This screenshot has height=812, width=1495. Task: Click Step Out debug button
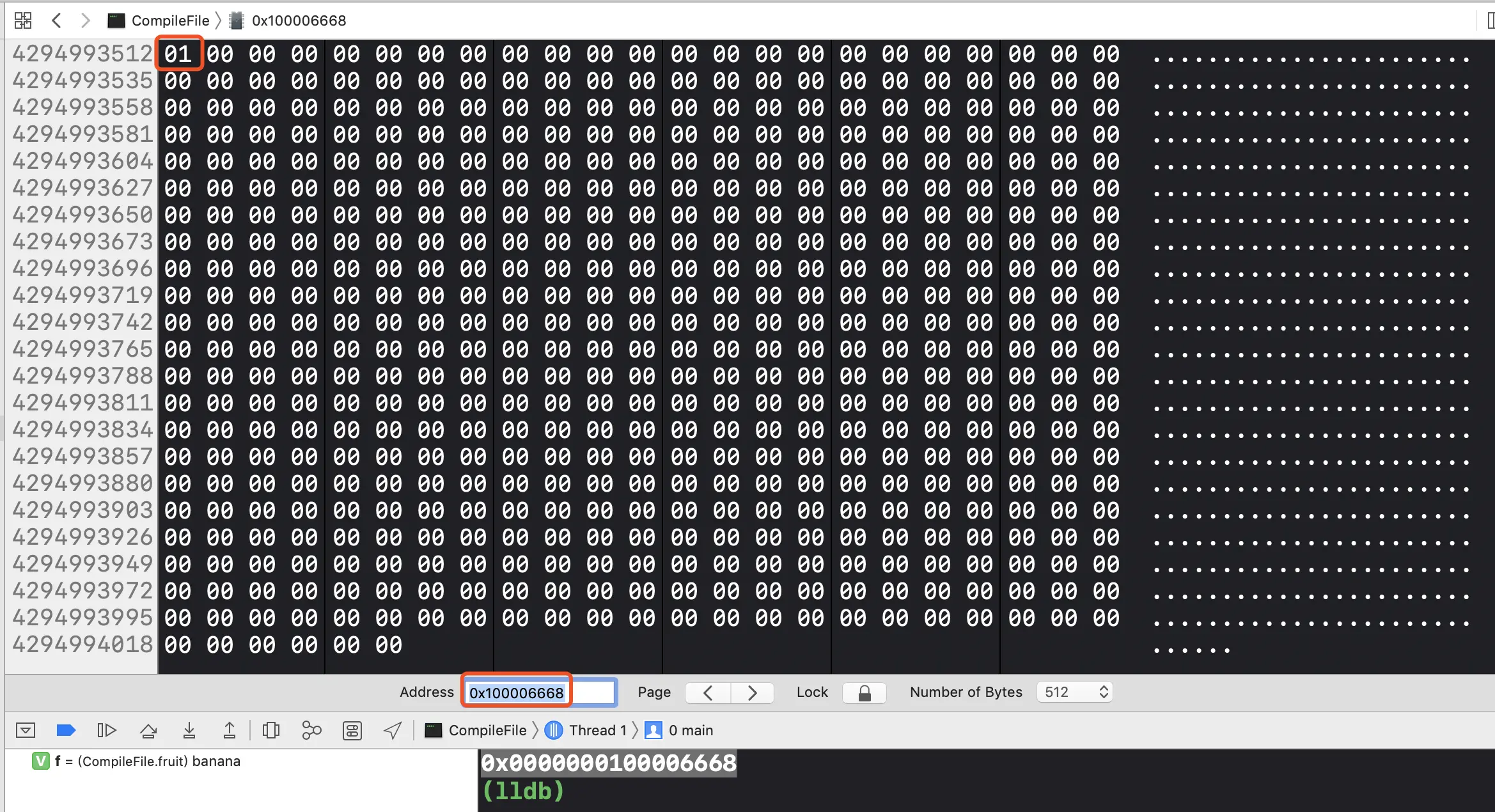tap(230, 730)
